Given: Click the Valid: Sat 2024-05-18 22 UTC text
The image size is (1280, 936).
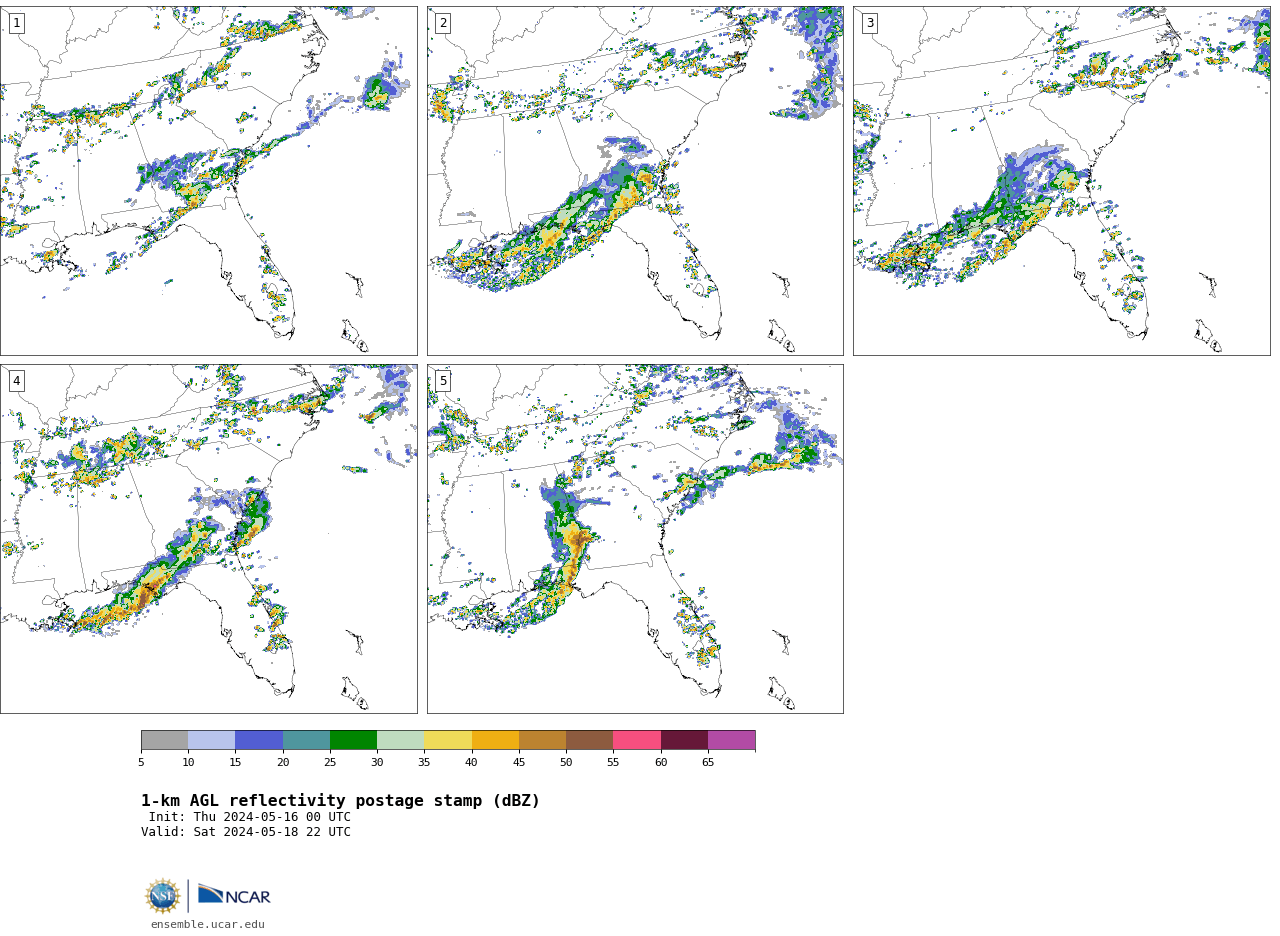Looking at the screenshot, I should click(x=246, y=832).
